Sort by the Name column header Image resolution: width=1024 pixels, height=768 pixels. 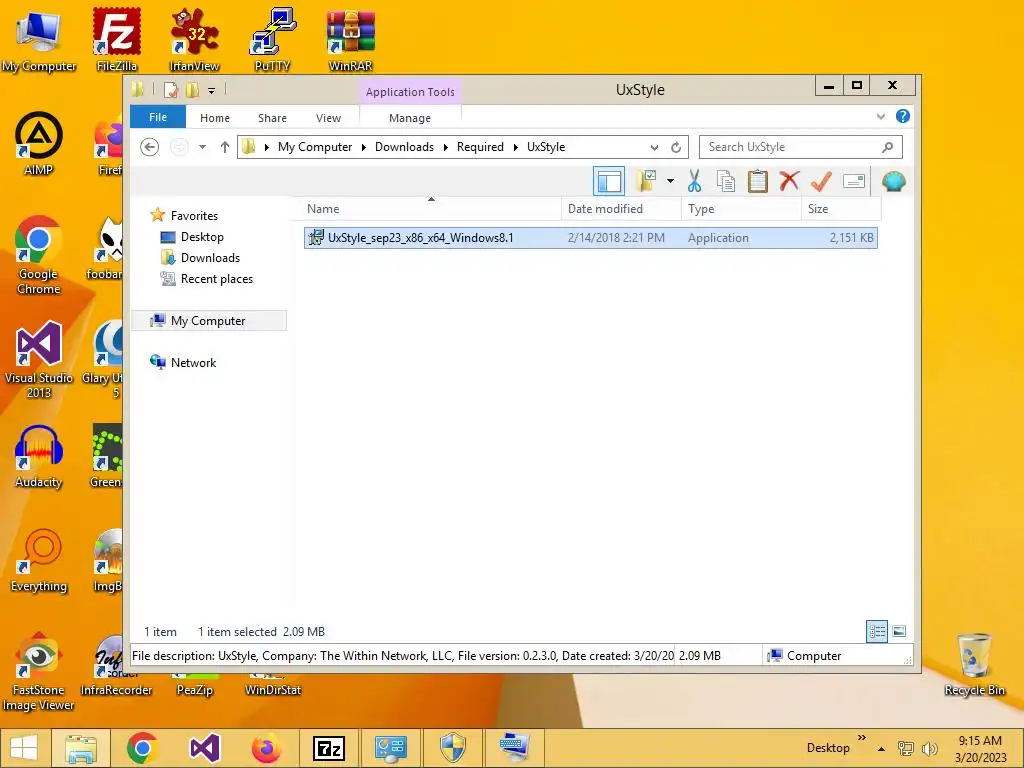(x=431, y=209)
